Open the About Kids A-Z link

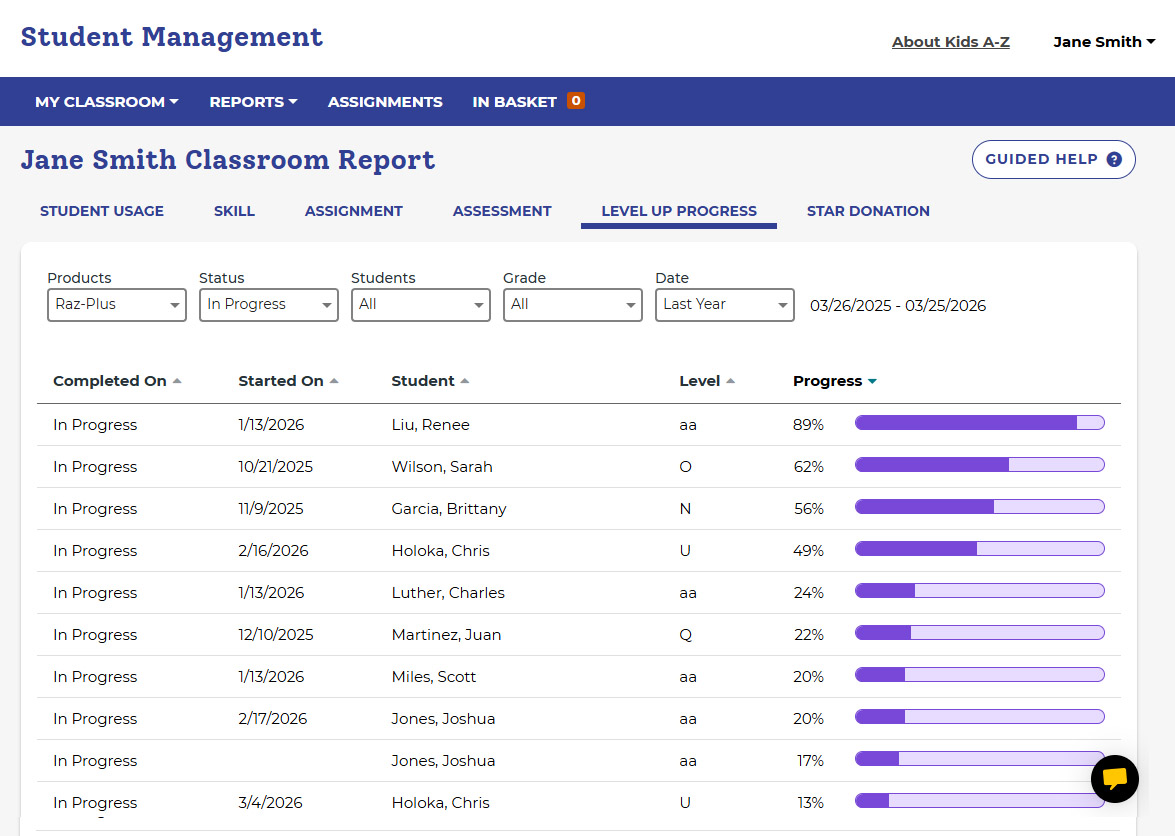[950, 42]
